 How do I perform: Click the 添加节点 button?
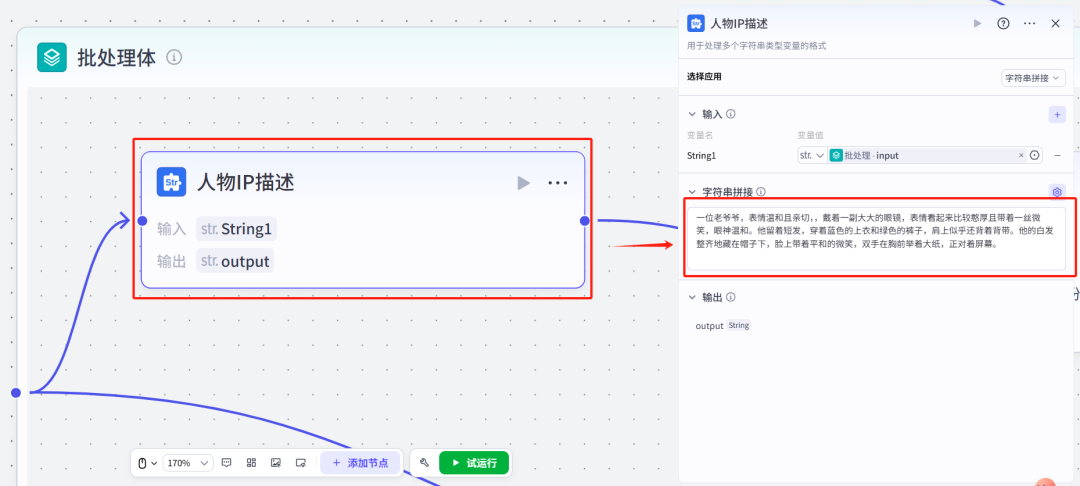360,463
